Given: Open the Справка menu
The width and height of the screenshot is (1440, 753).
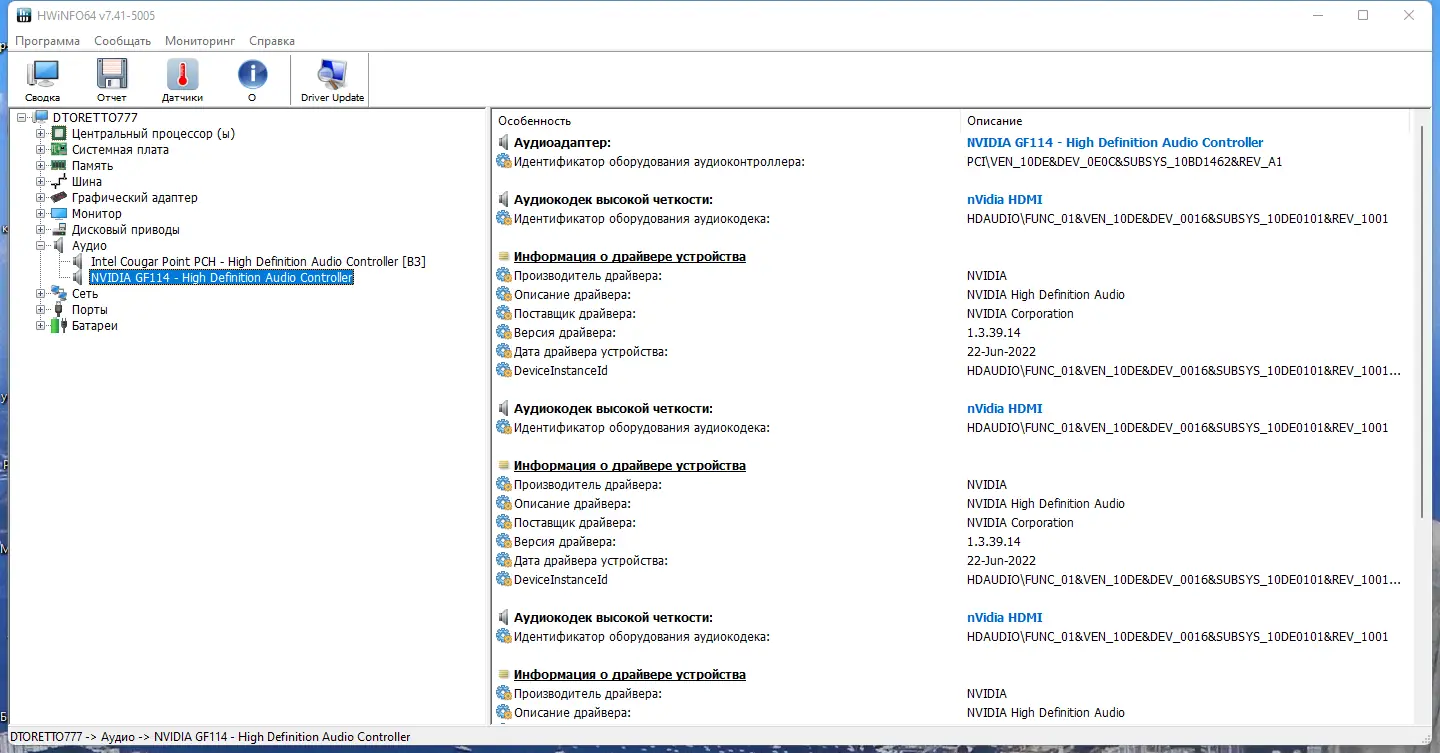Looking at the screenshot, I should (x=272, y=41).
